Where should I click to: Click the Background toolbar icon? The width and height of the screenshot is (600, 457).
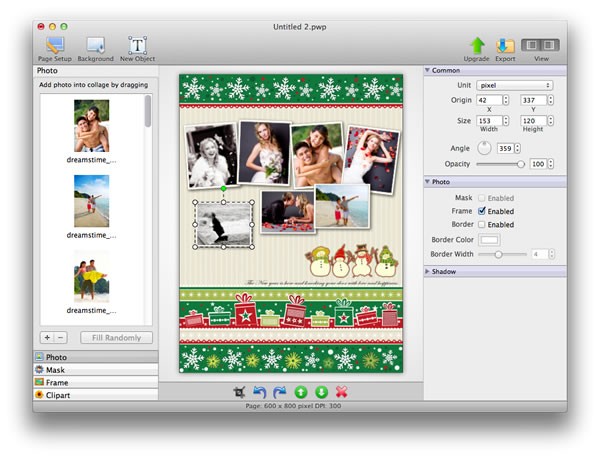[x=96, y=45]
